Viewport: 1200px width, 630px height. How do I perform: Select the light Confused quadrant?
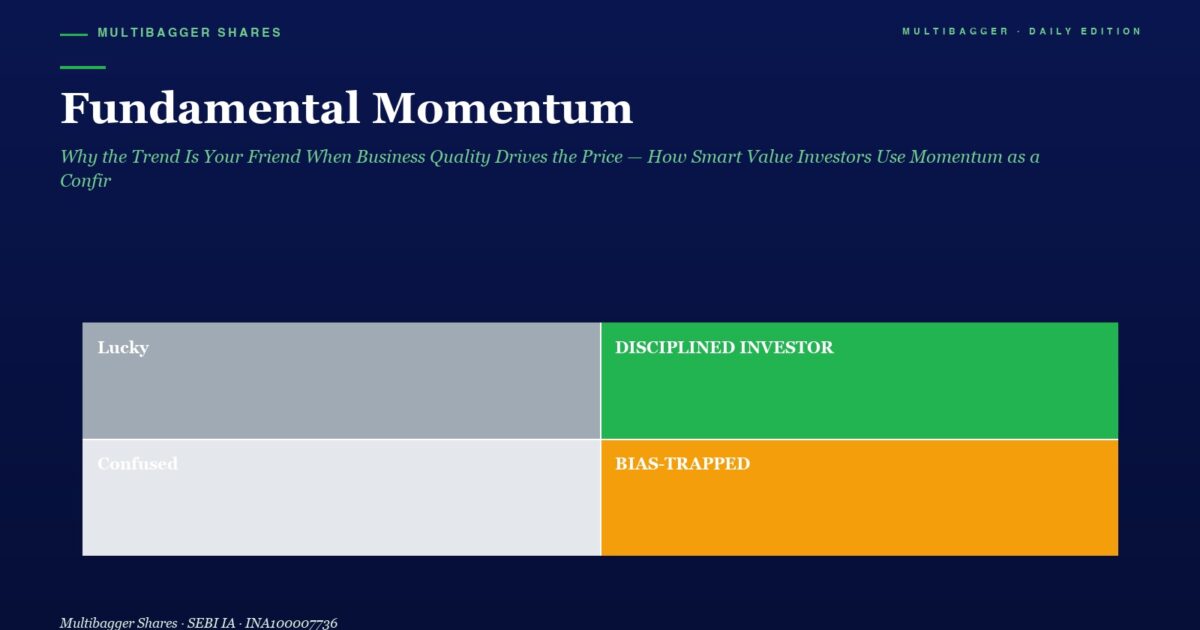pyautogui.click(x=341, y=497)
